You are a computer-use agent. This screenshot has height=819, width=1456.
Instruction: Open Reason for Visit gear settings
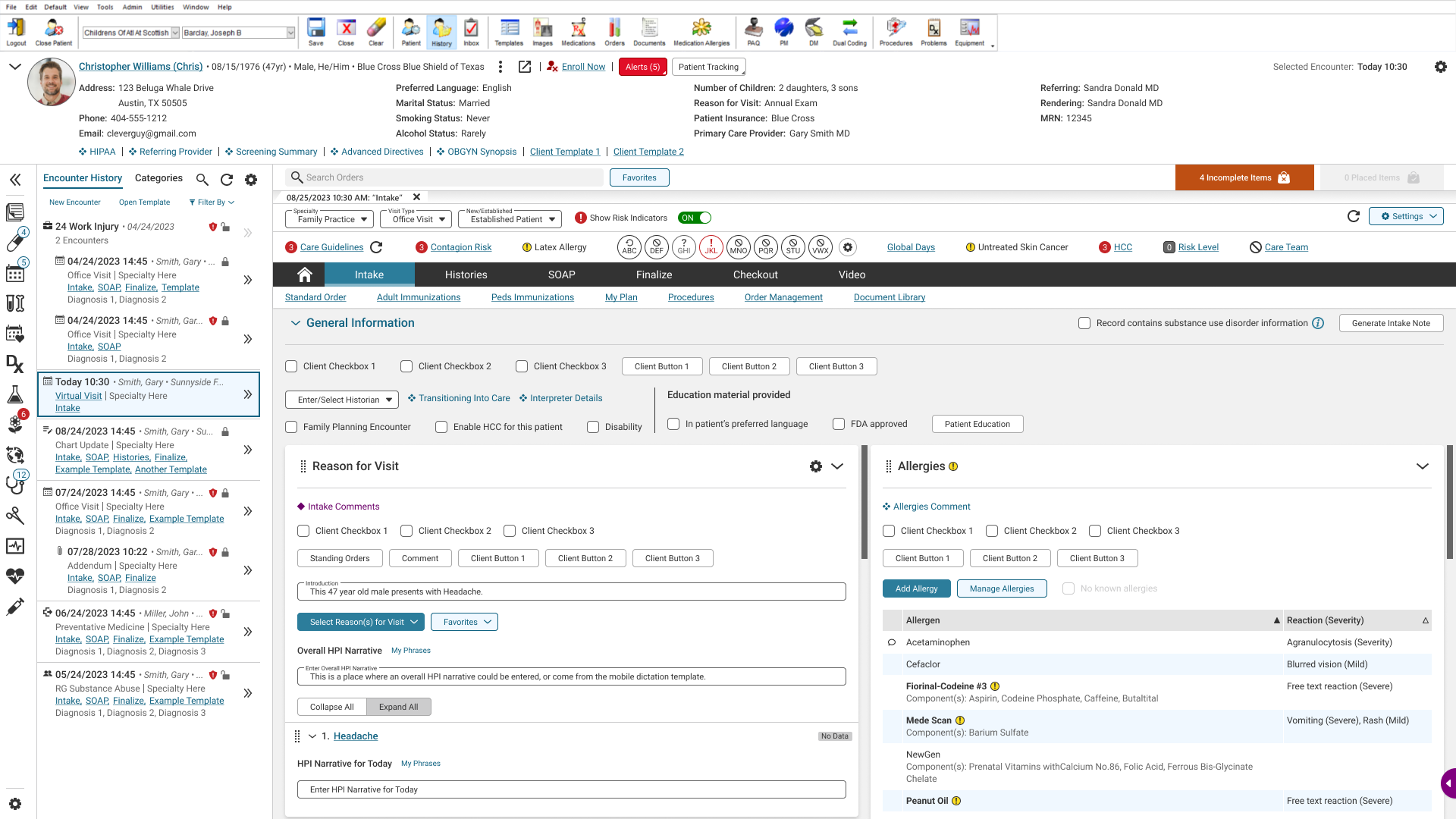[x=816, y=466]
